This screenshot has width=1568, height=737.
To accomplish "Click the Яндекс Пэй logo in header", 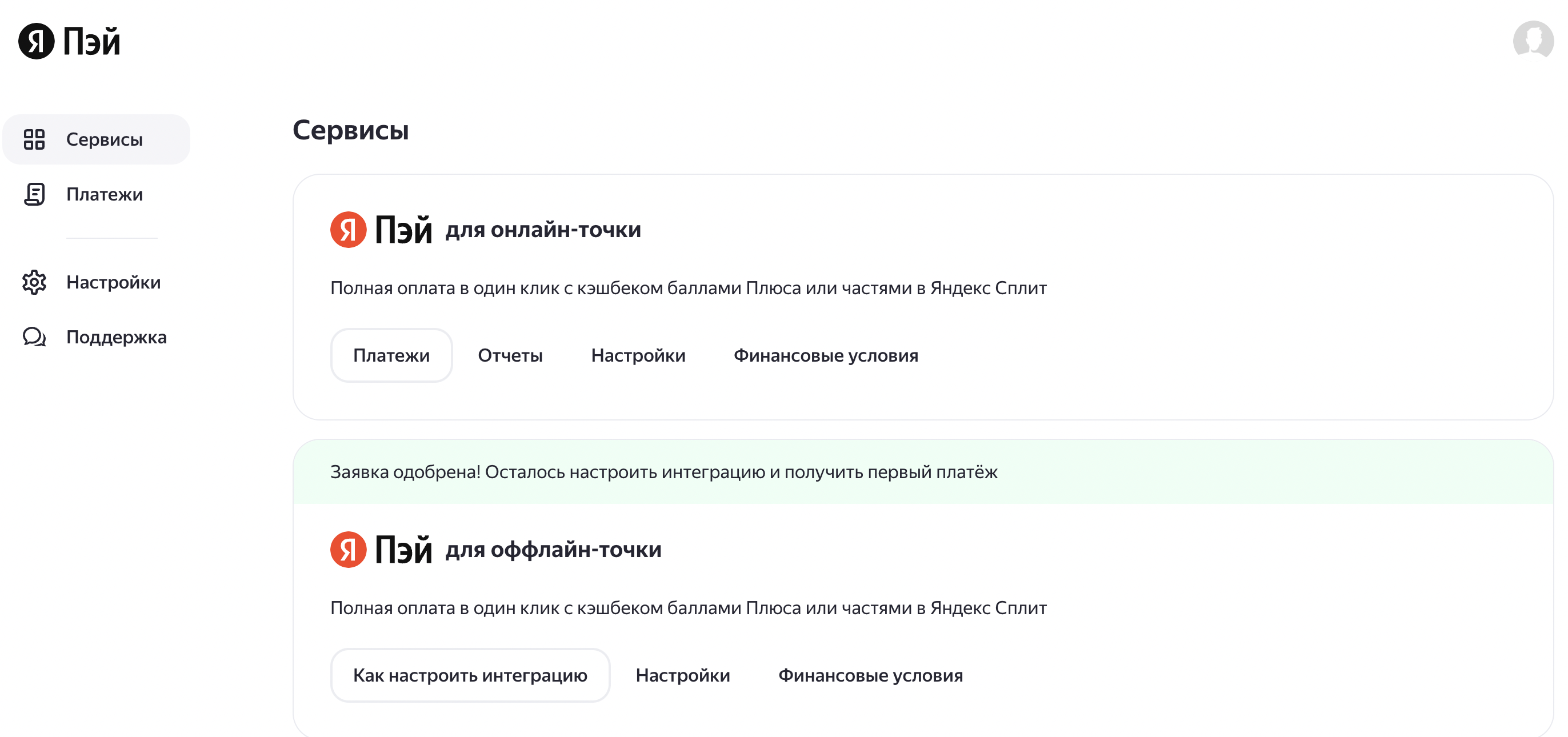I will click(69, 41).
